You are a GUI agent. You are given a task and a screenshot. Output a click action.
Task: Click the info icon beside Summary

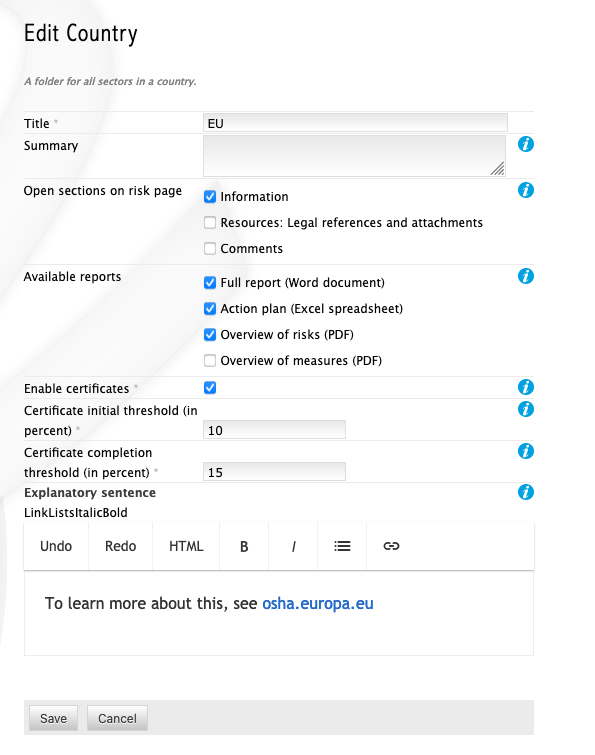[x=526, y=144]
